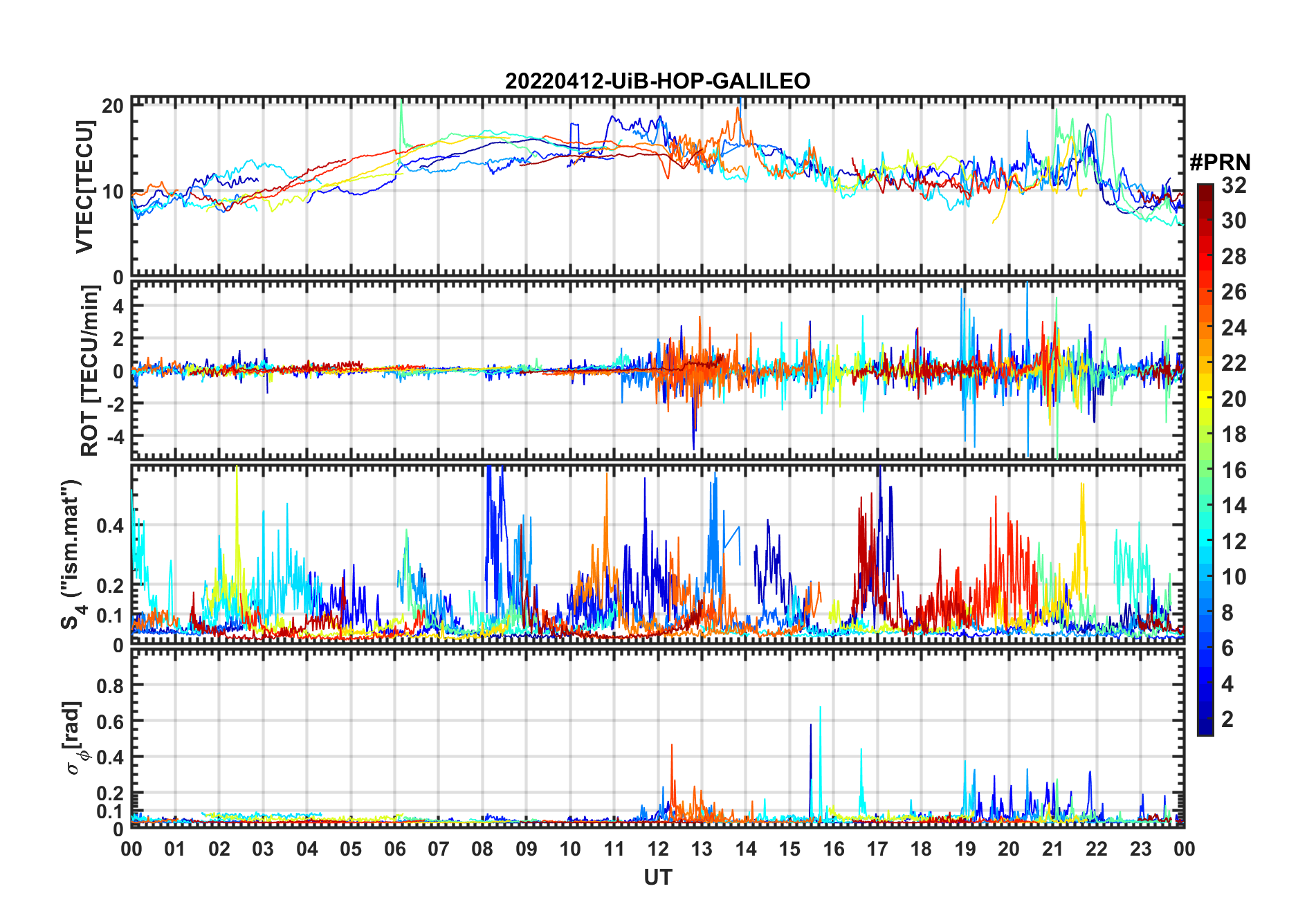Click the 19 hour tick label on UT axis
This screenshot has height=920, width=1316.
click(x=965, y=849)
